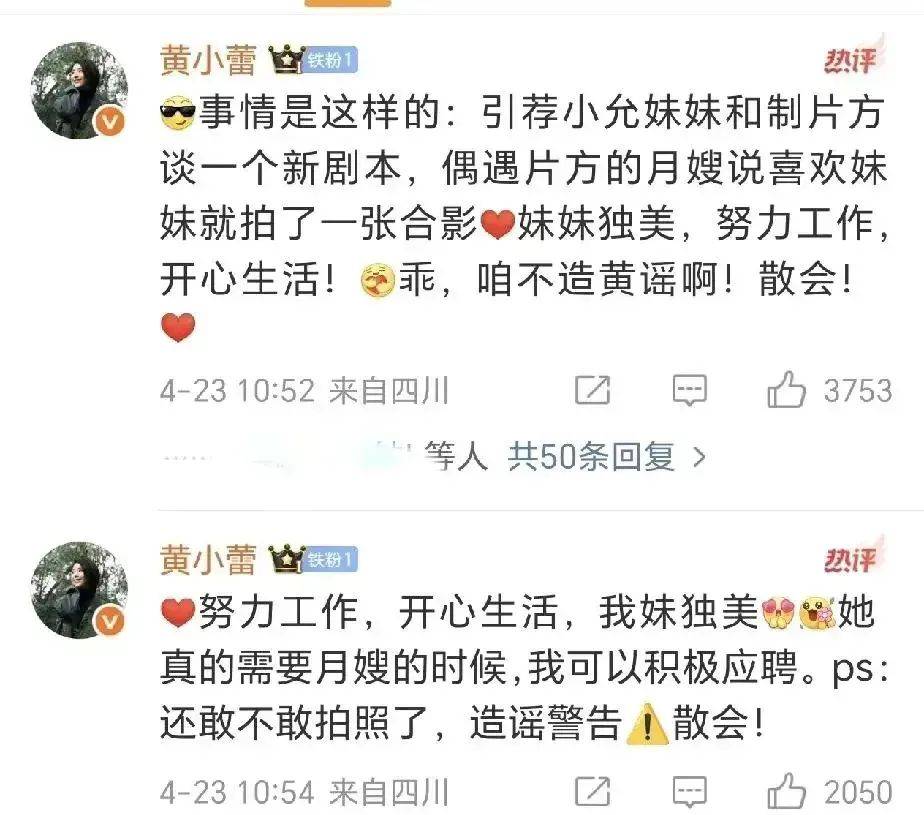Open reply icon on the 10:52 comment

point(689,390)
